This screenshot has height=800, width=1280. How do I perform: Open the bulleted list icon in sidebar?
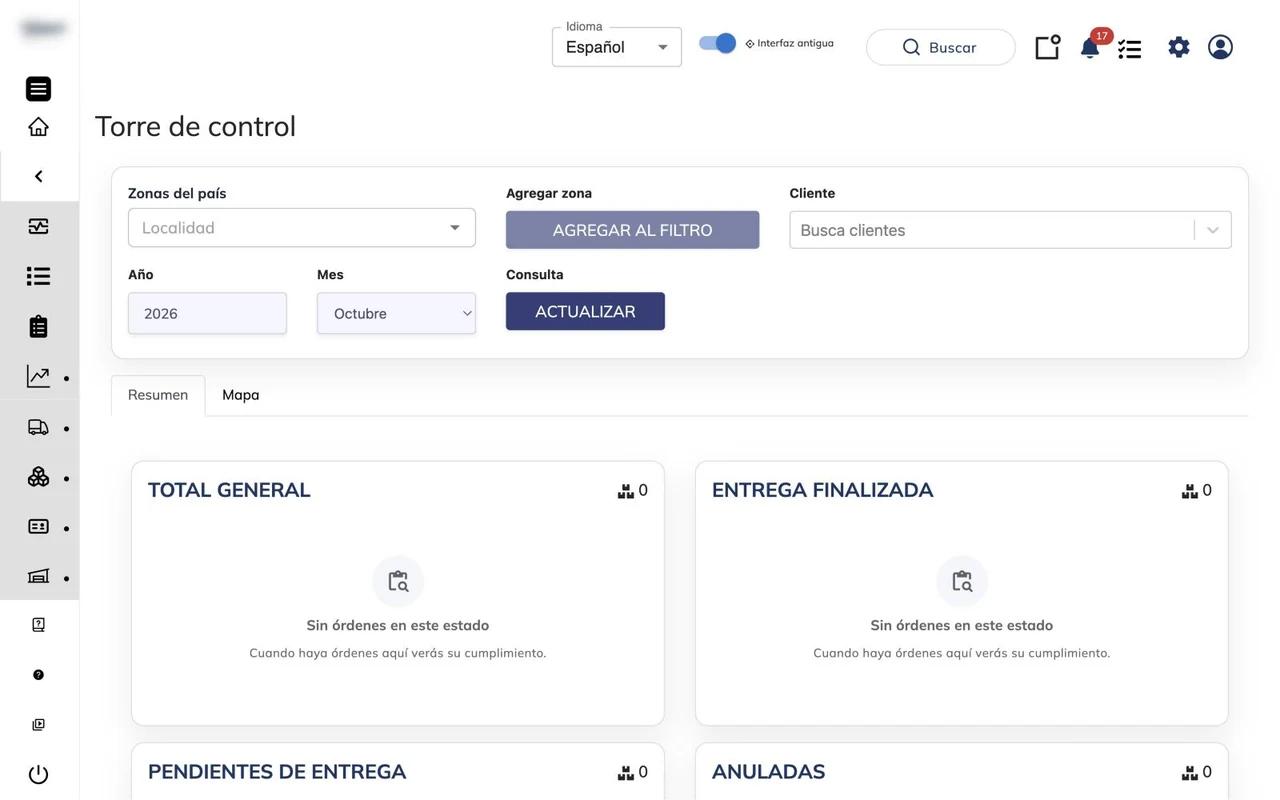tap(38, 276)
